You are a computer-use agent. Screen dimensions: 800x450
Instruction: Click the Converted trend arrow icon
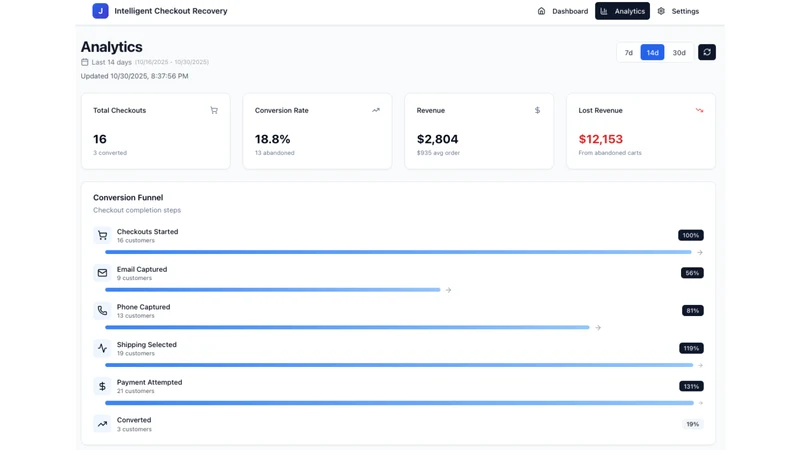(x=102, y=424)
